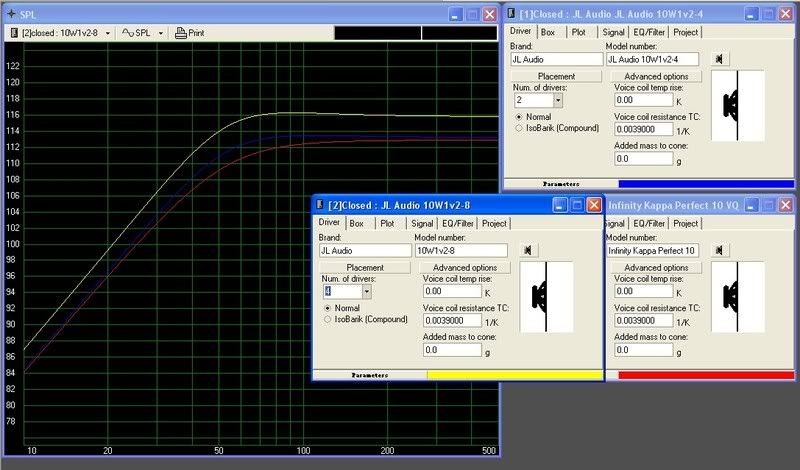Click Voice coil resistance TC field in Infinity Kappa

(x=643, y=320)
